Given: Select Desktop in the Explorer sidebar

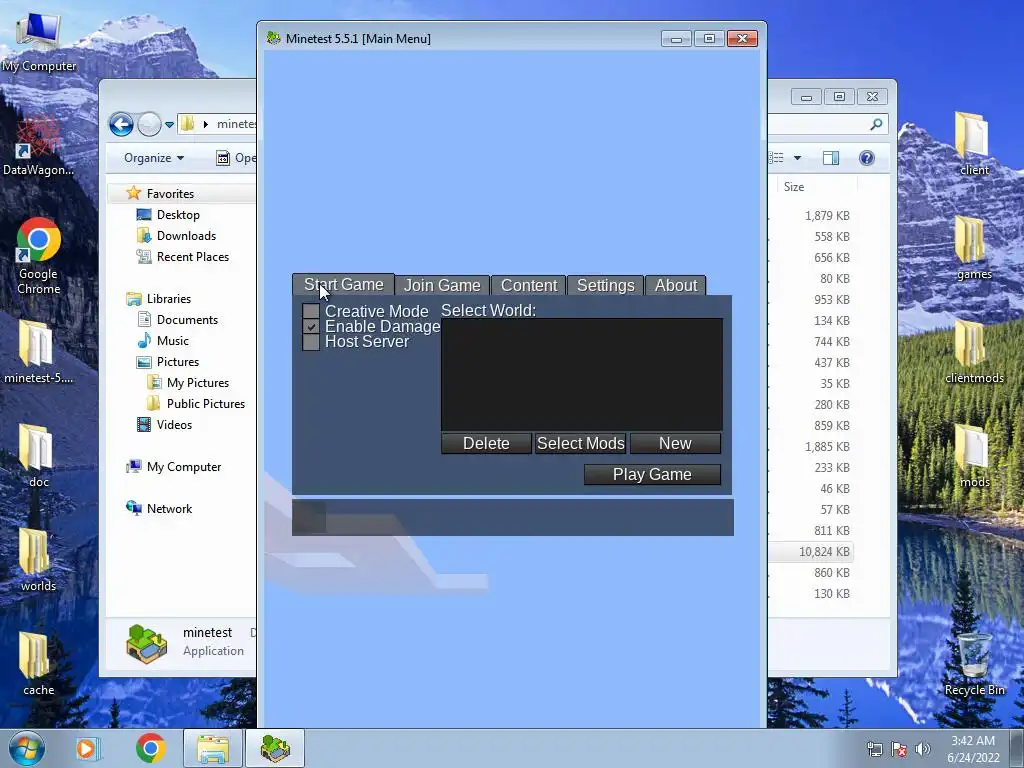Looking at the screenshot, I should pos(178,215).
